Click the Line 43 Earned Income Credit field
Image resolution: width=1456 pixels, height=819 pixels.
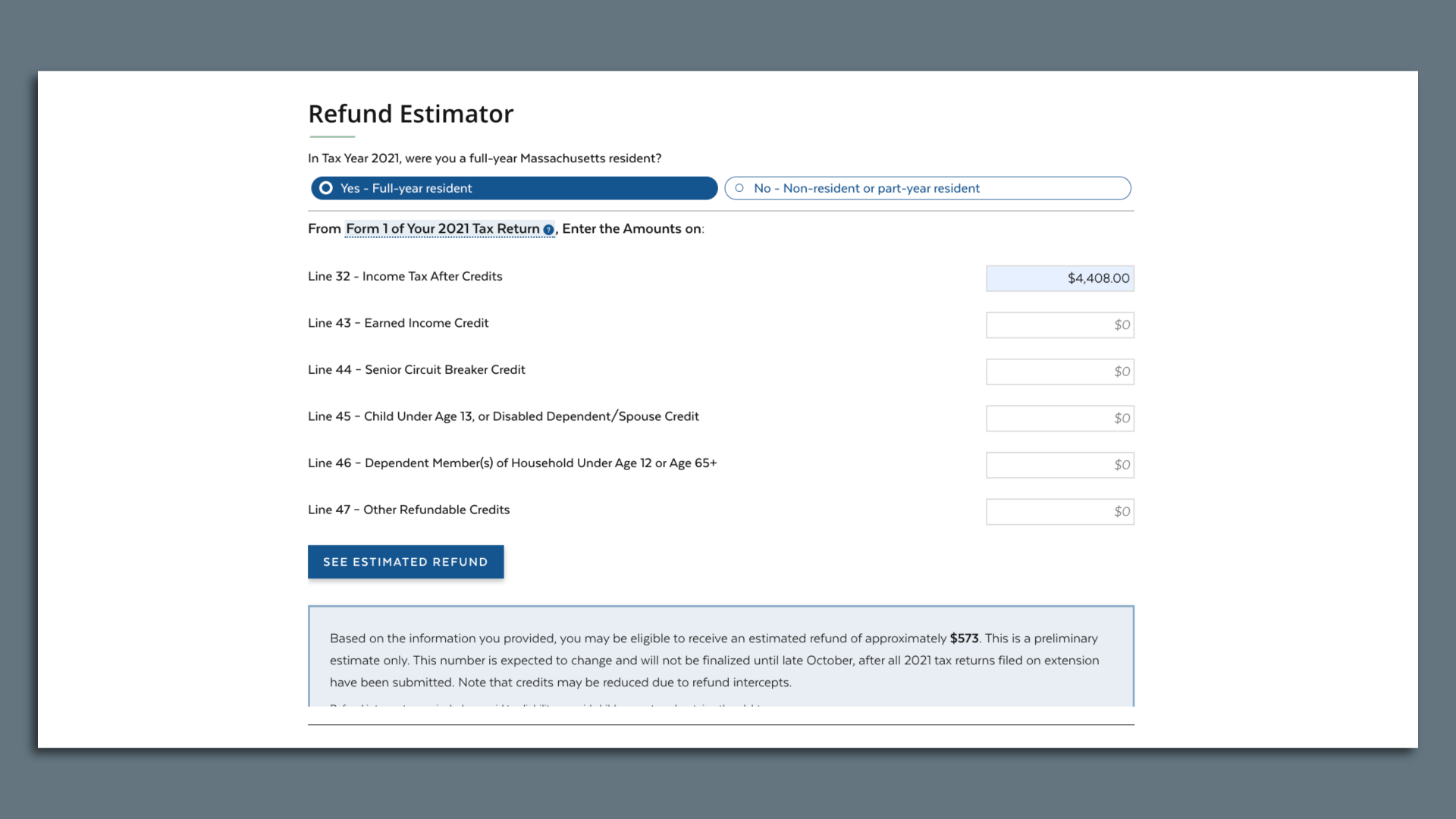(x=1059, y=324)
